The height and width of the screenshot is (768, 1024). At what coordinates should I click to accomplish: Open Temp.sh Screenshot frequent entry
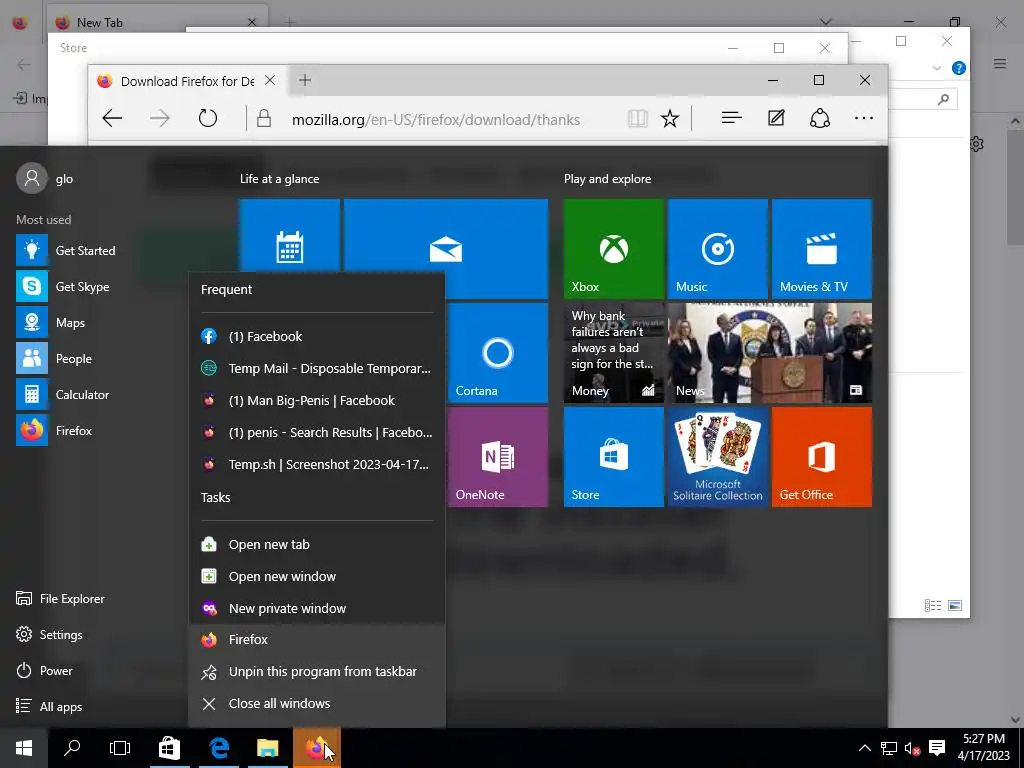click(x=317, y=464)
